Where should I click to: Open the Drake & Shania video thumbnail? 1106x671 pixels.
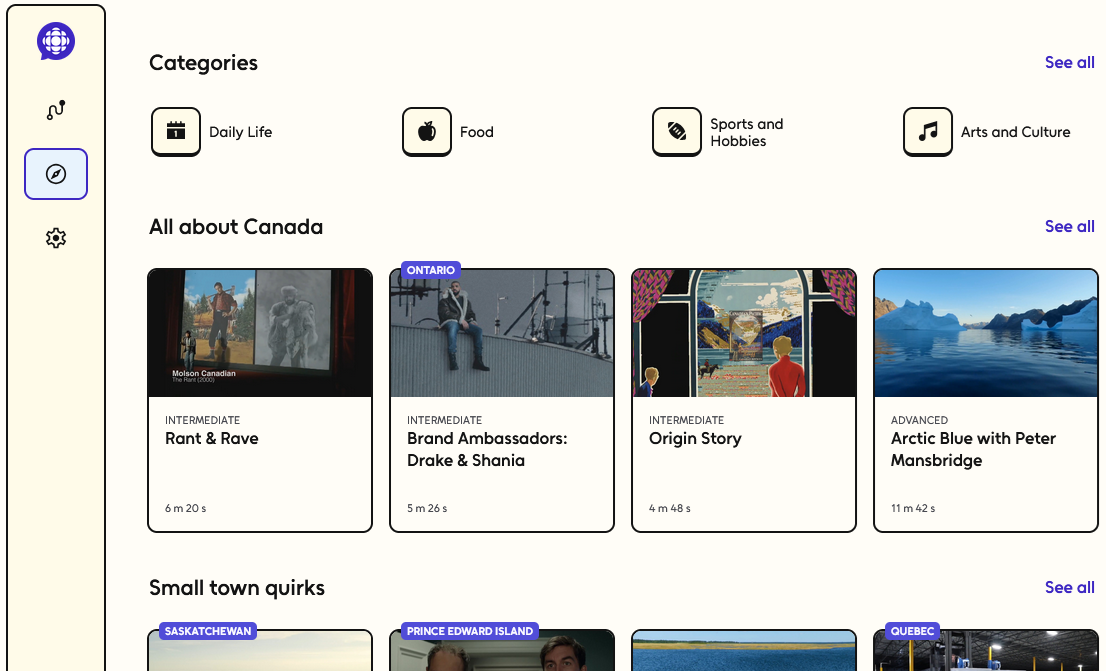(x=502, y=333)
